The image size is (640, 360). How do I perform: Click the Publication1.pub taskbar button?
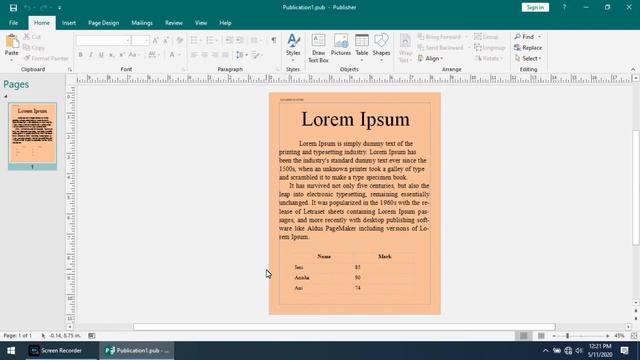[137, 351]
